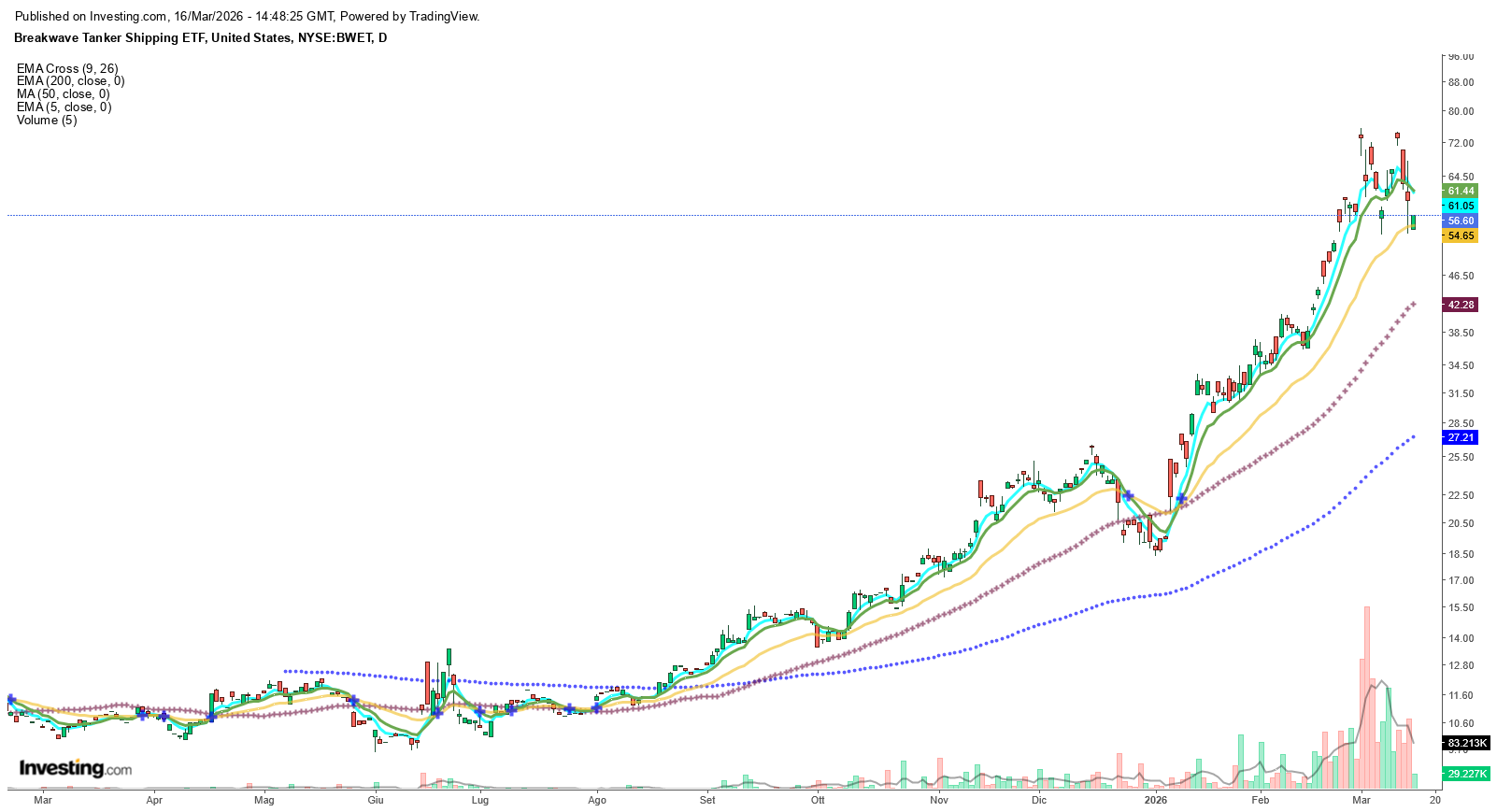Click the 2026 label on time axis

1156,800
